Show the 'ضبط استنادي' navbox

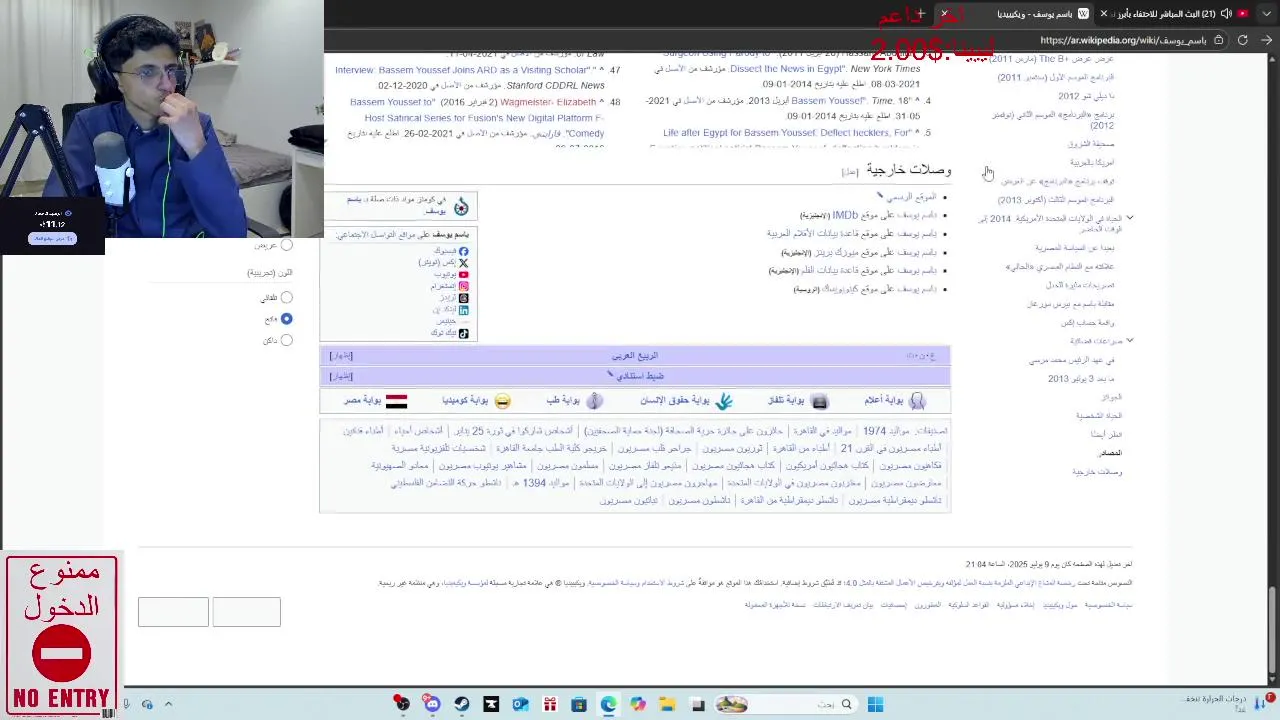[x=341, y=376]
